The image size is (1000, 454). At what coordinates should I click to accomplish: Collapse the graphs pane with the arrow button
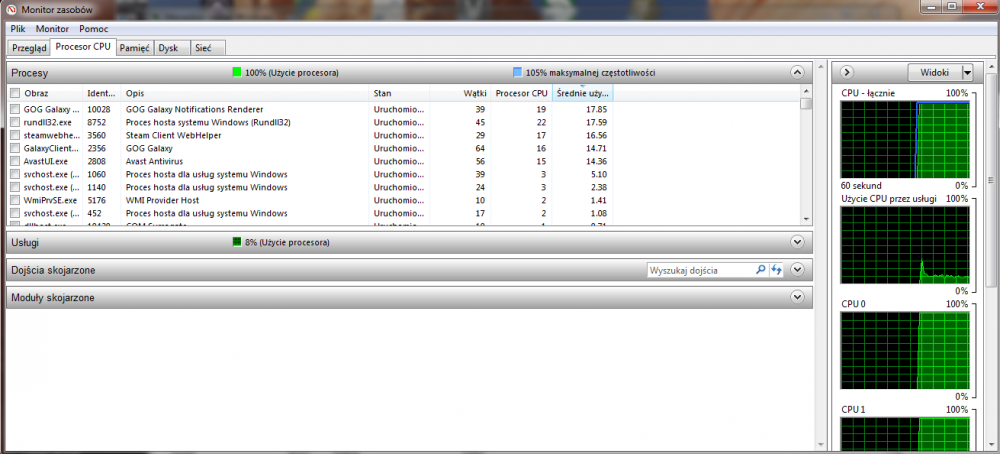click(x=847, y=72)
